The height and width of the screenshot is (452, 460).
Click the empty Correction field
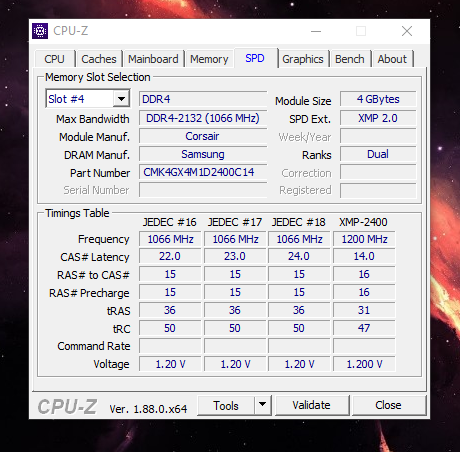378,172
